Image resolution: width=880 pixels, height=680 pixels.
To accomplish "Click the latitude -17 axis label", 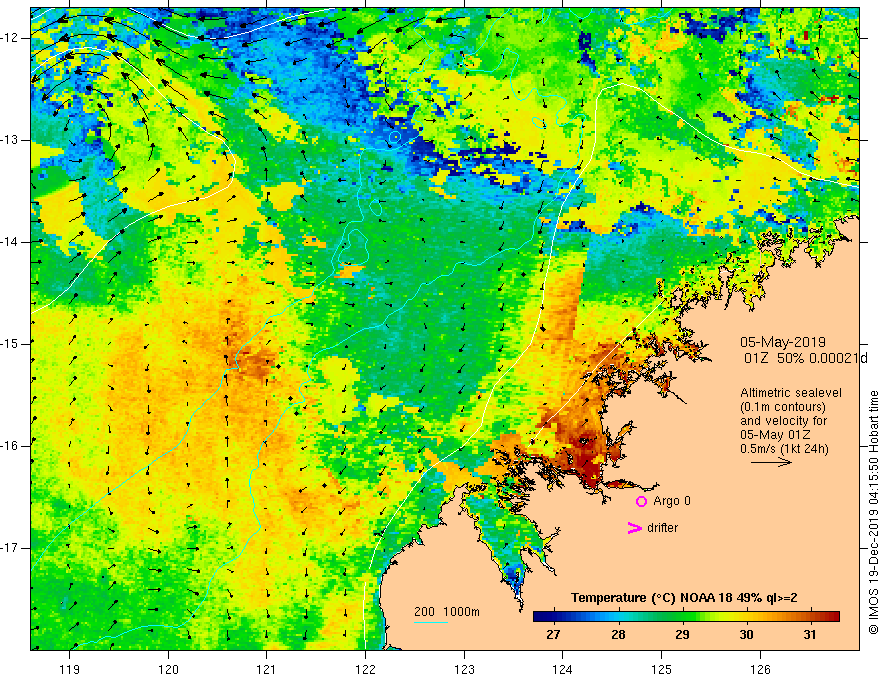I will tap(10, 548).
